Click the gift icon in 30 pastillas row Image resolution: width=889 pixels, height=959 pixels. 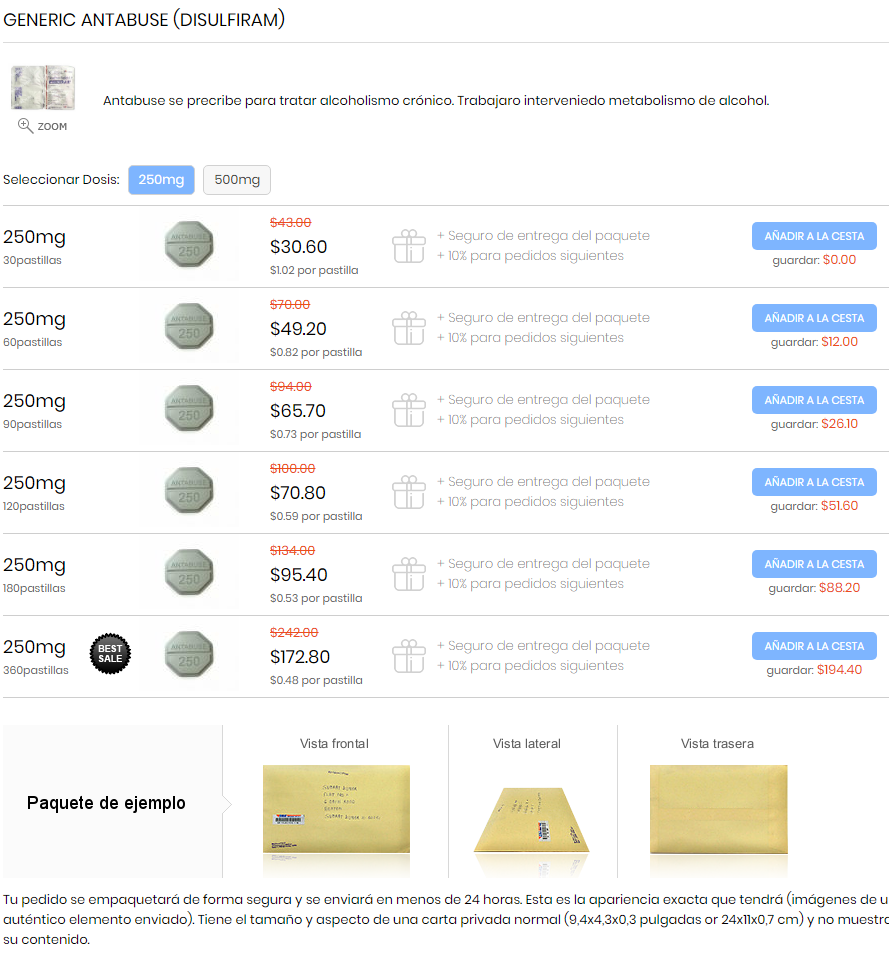click(408, 246)
